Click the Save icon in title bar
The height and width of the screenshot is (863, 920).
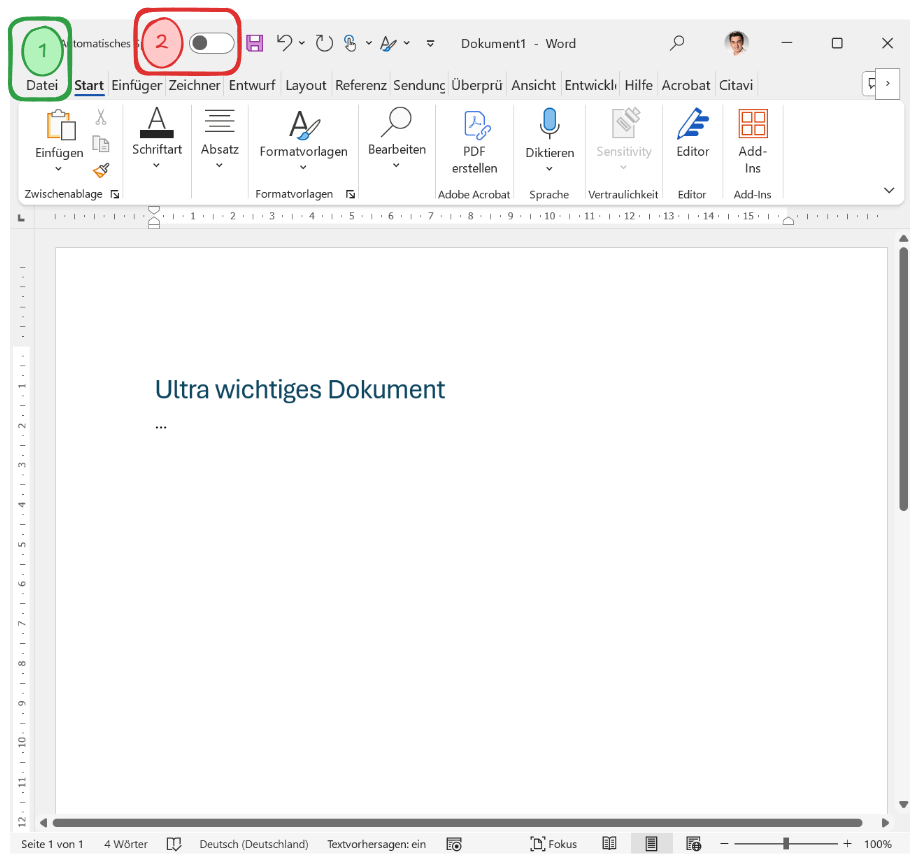[x=254, y=43]
